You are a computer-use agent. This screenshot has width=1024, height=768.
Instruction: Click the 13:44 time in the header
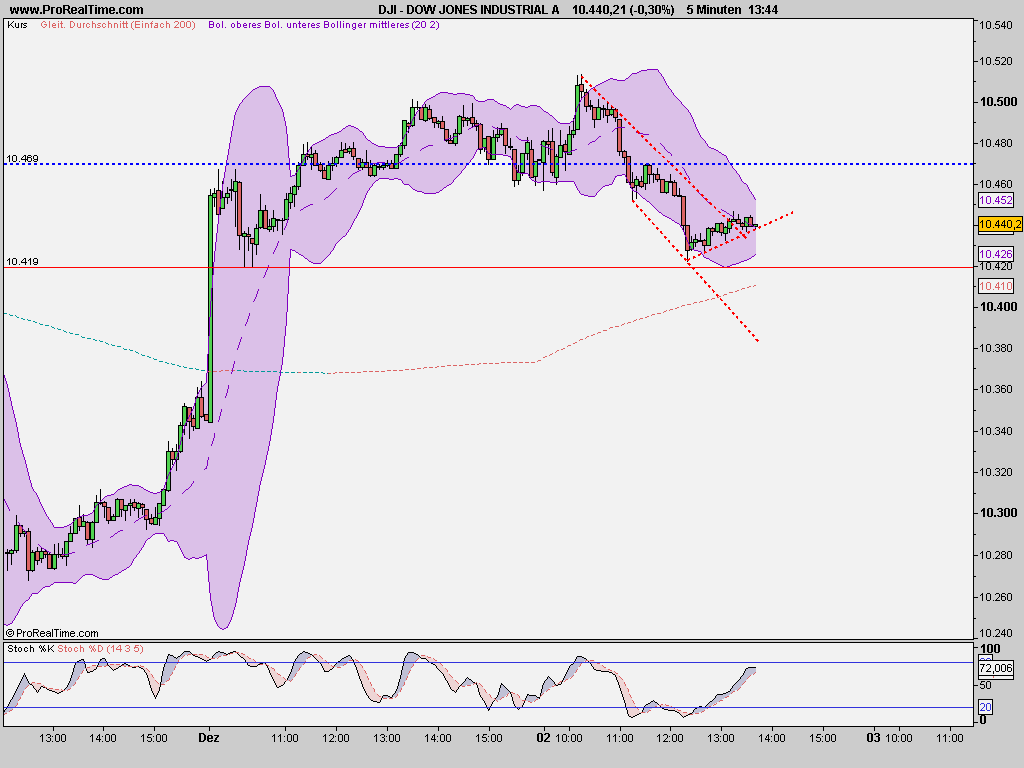pyautogui.click(x=763, y=10)
